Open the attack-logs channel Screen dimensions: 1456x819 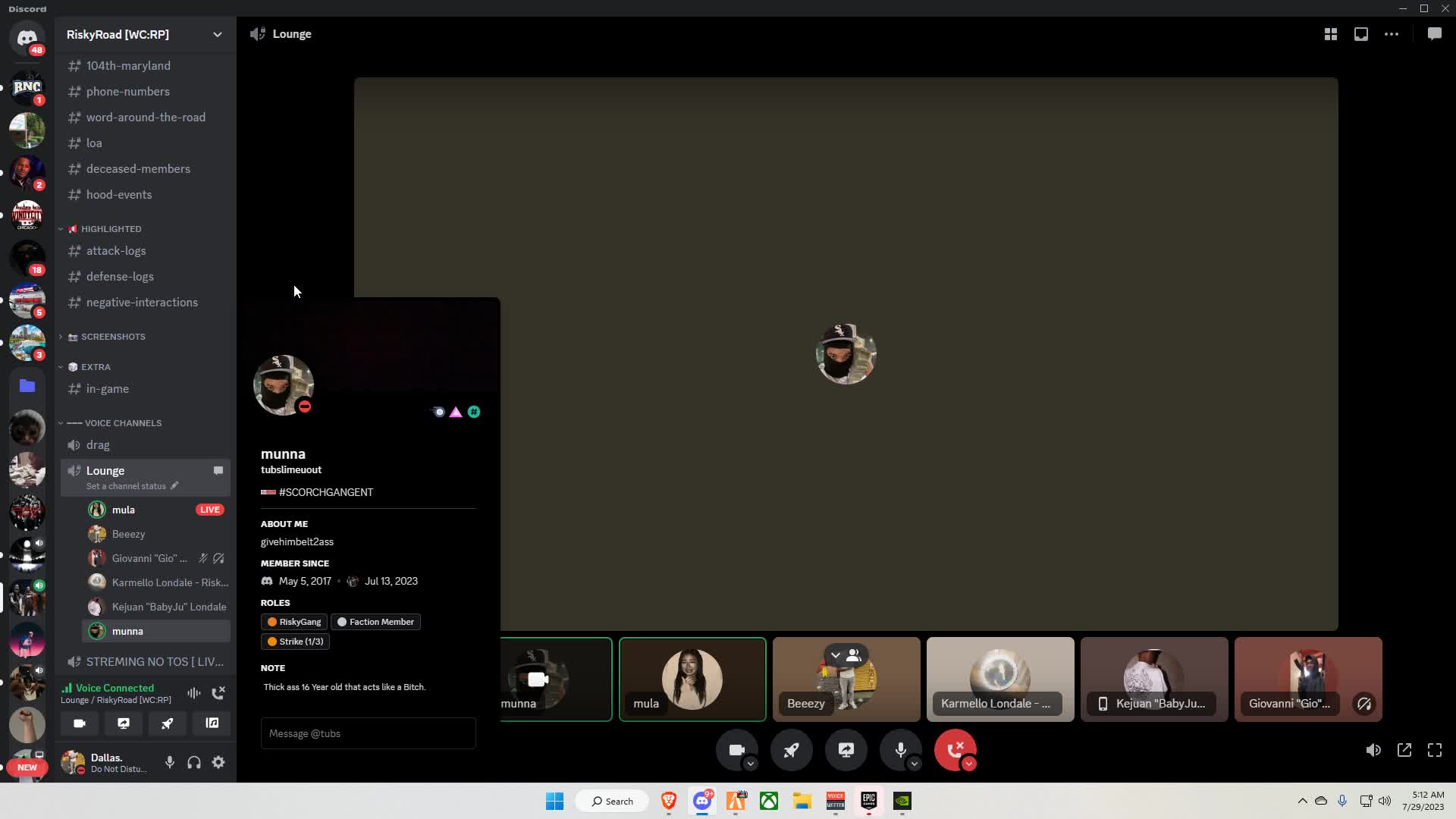(116, 251)
